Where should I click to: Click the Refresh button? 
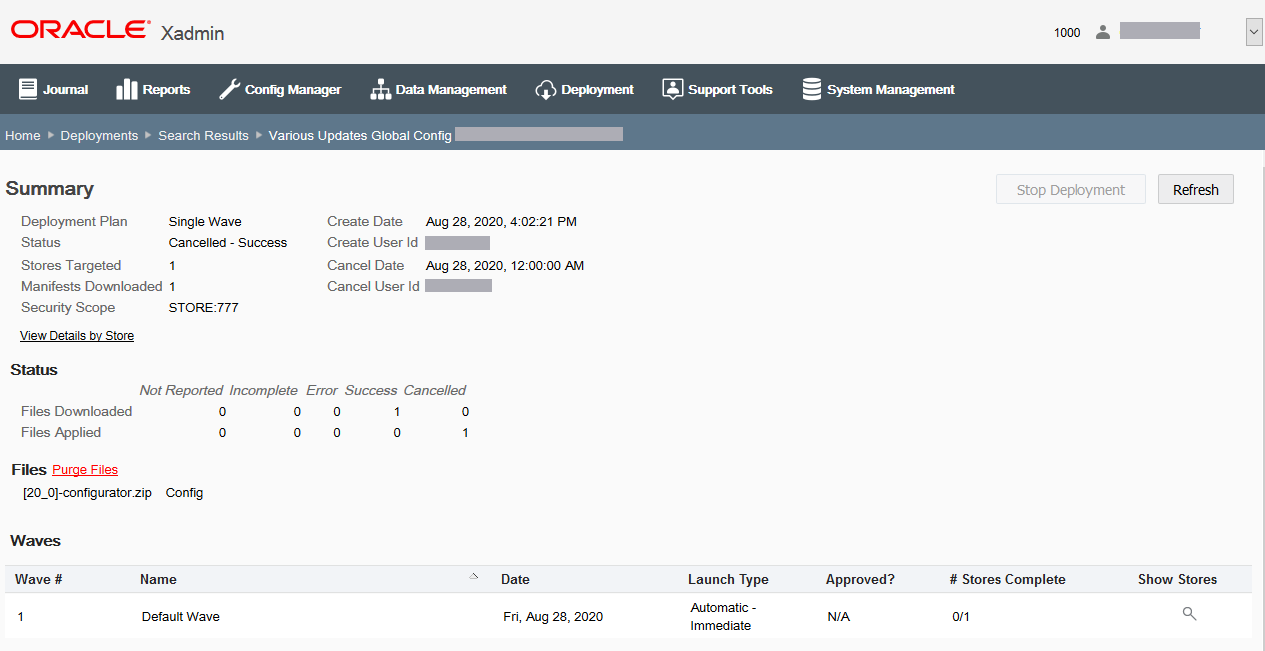click(1195, 188)
